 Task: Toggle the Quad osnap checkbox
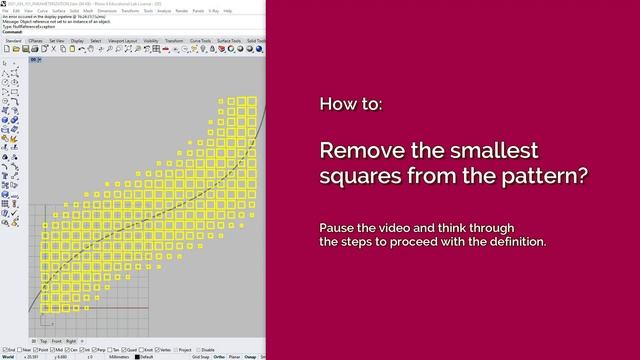[x=124, y=350]
